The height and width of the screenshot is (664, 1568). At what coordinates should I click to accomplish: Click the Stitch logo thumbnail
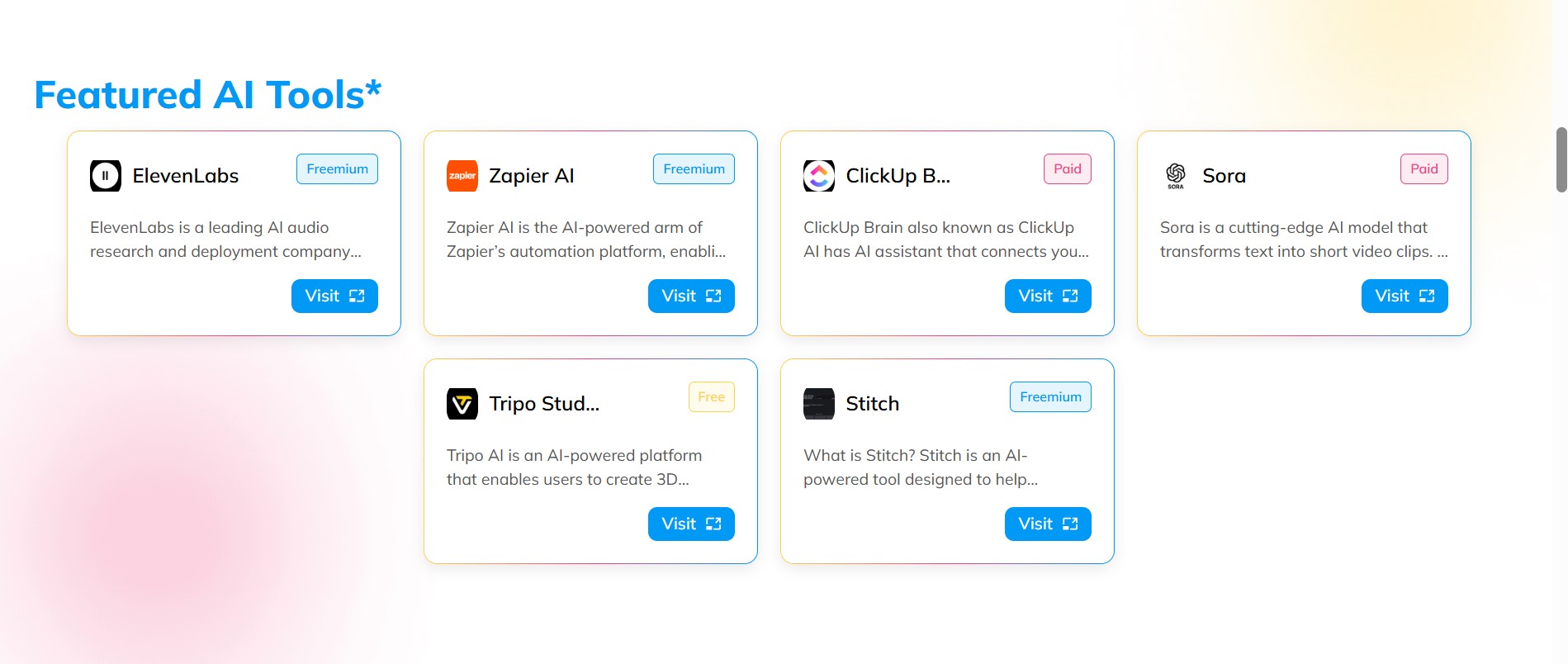[x=818, y=404]
